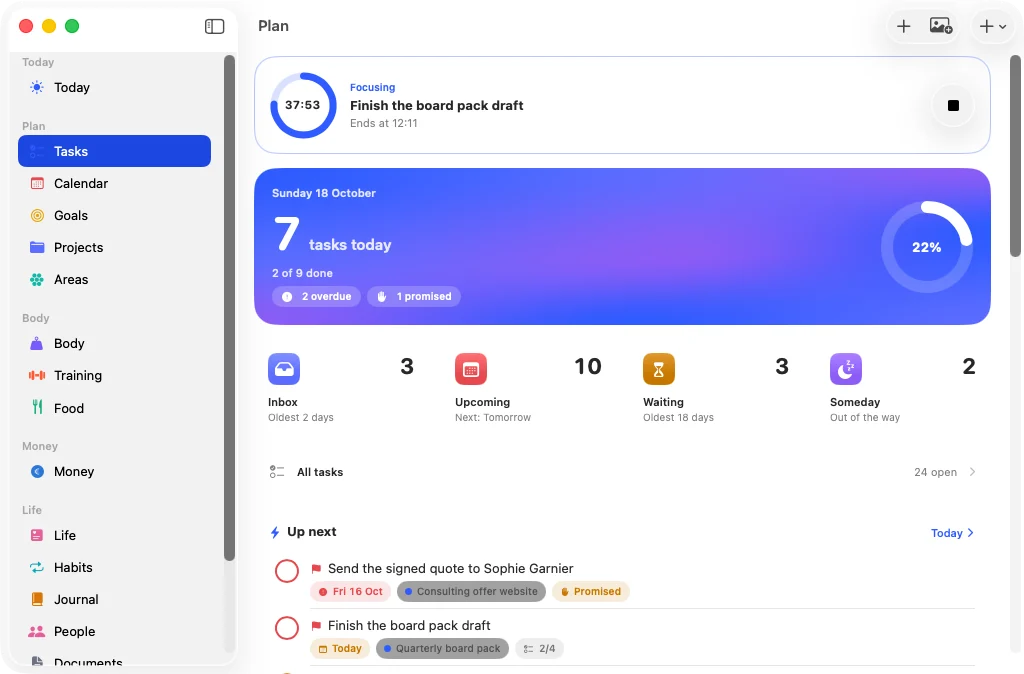1024x674 pixels.
Task: Click the Promised tag on the quote task
Action: click(x=591, y=592)
